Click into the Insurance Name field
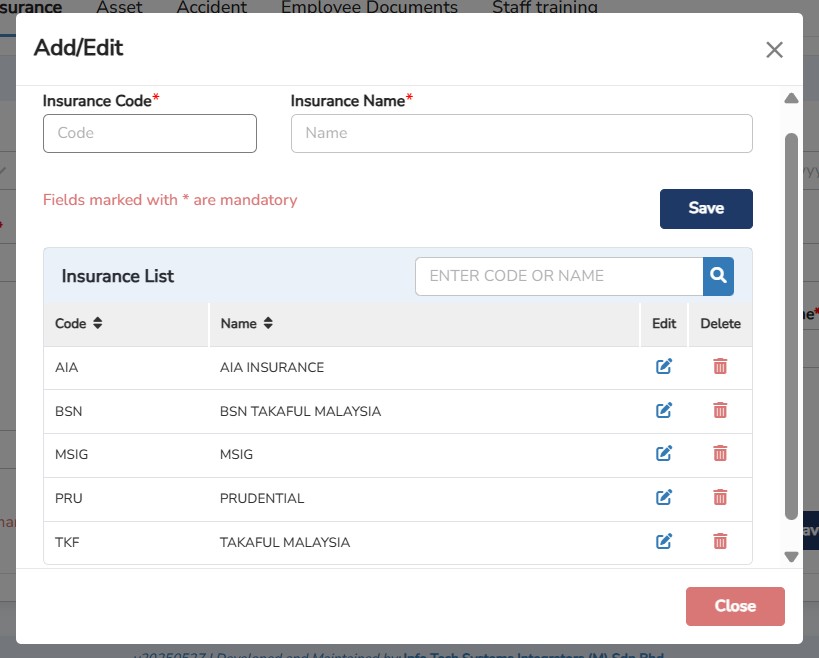This screenshot has height=658, width=819. click(x=521, y=133)
